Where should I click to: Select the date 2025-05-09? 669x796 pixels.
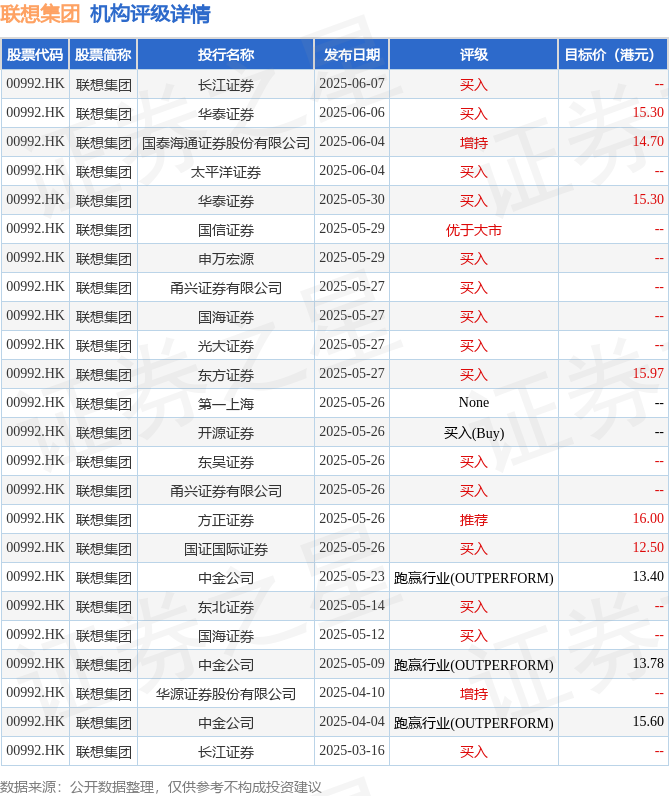click(x=352, y=663)
